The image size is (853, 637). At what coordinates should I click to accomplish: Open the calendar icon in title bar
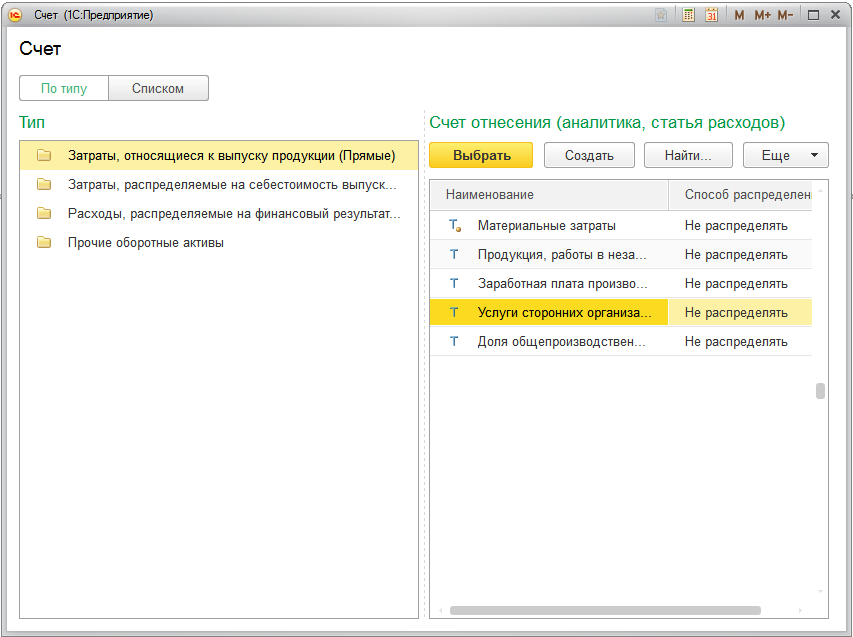click(711, 15)
